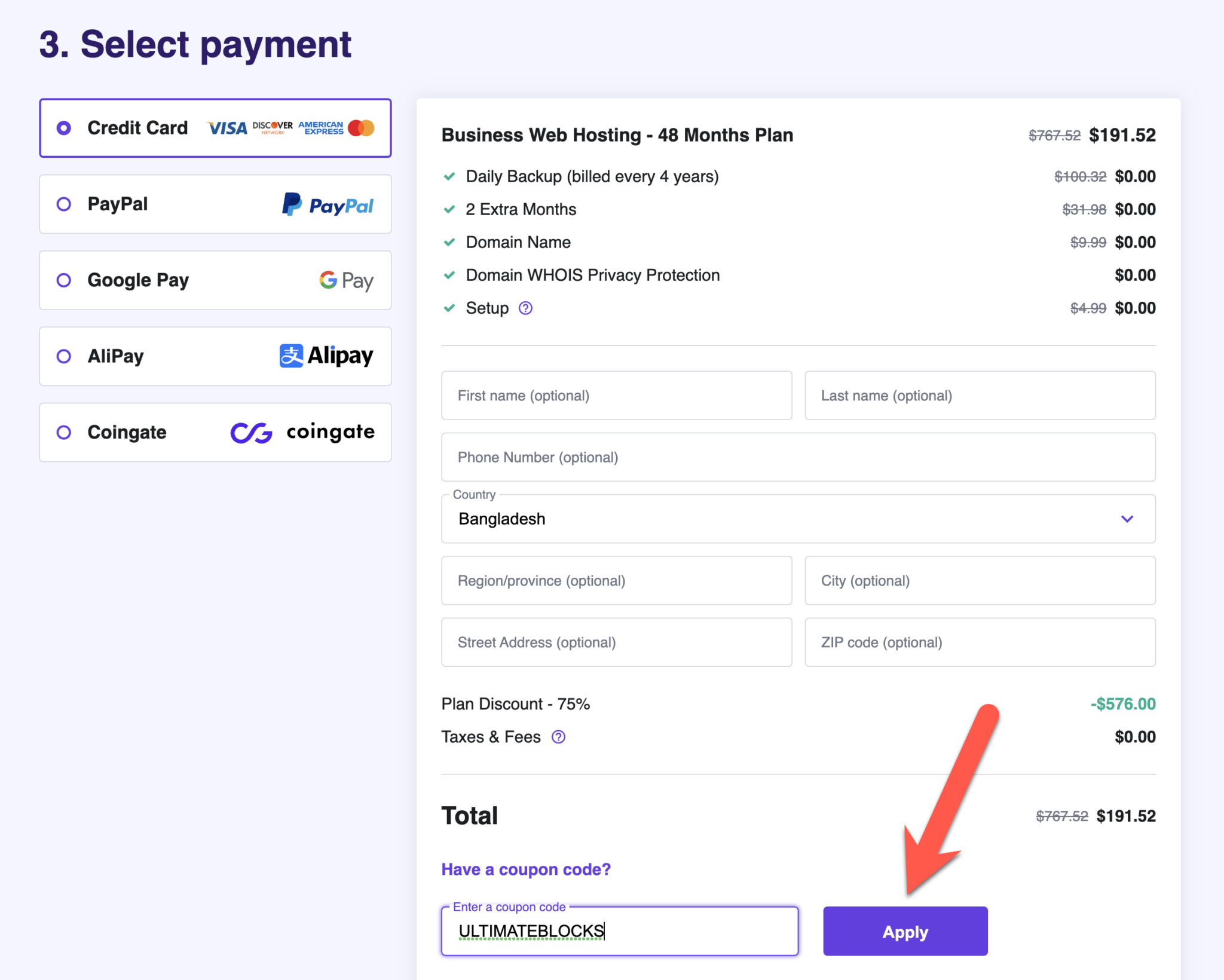Screen dimensions: 1224x980
Task: Open the Setup help tooltip
Action: tap(525, 308)
